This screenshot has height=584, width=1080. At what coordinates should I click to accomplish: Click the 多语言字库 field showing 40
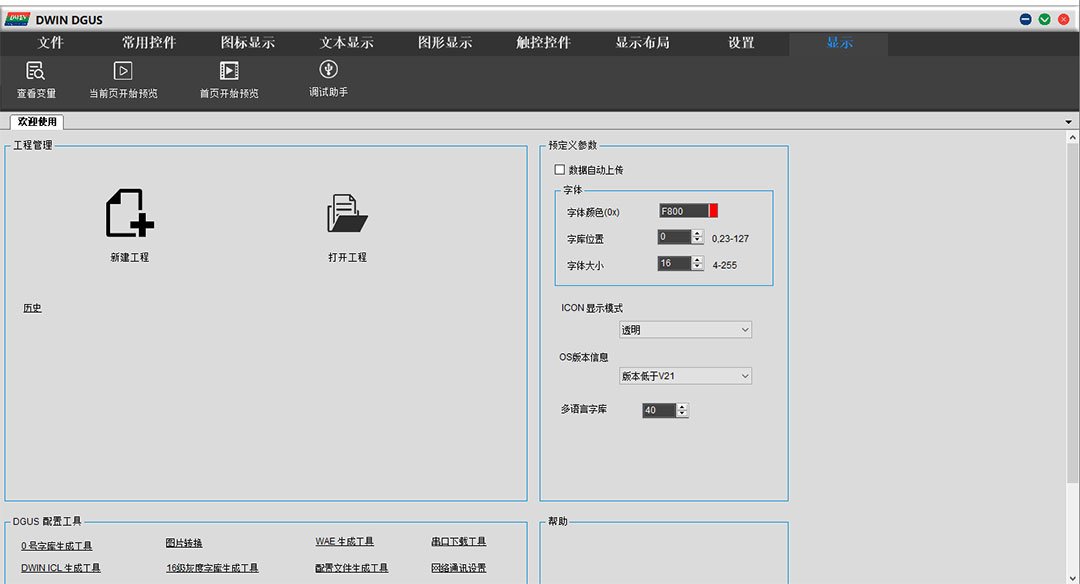(x=659, y=410)
